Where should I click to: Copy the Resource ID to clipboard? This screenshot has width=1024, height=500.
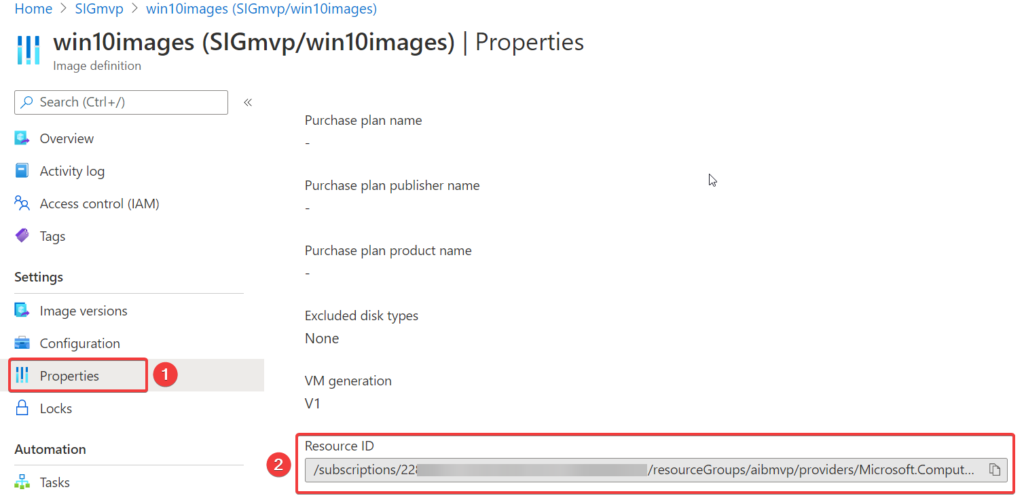994,469
